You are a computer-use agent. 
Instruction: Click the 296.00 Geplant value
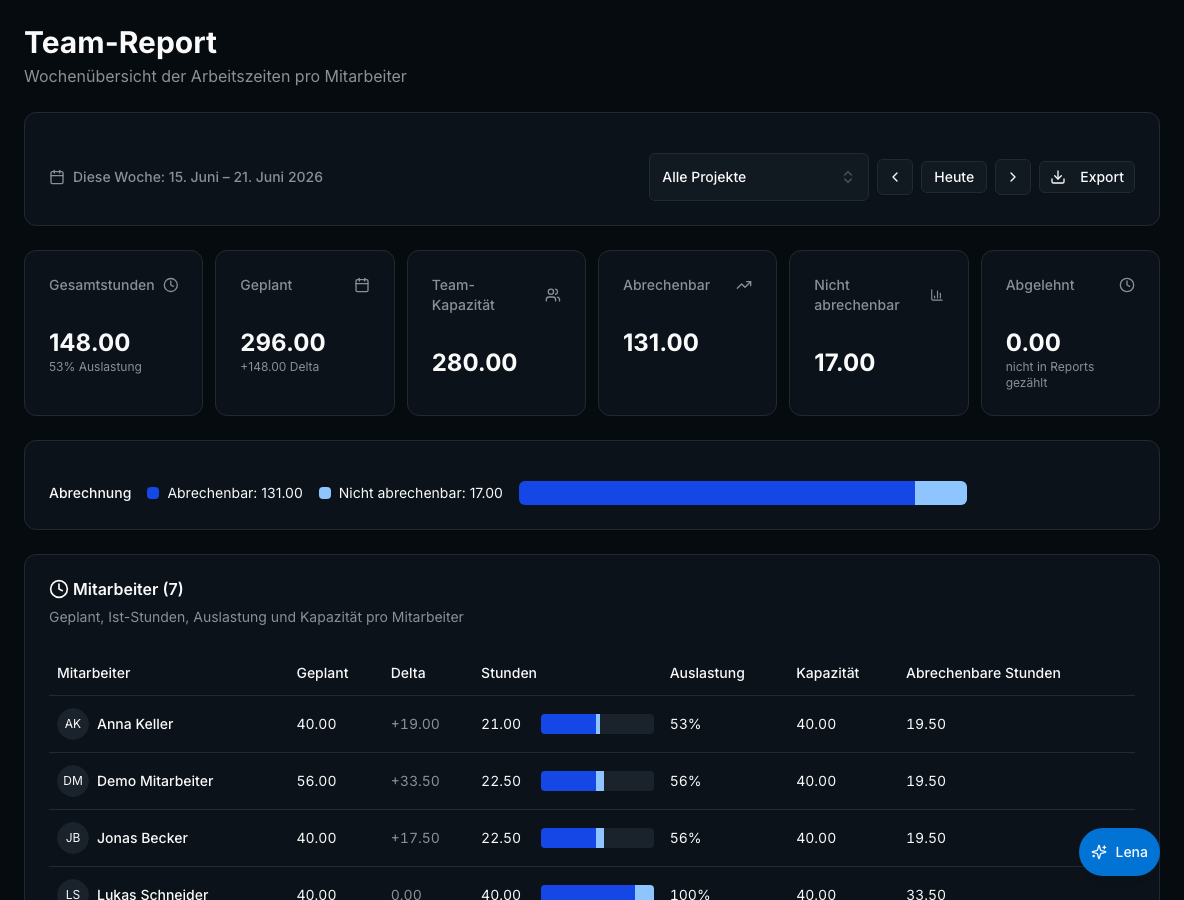[x=282, y=343]
